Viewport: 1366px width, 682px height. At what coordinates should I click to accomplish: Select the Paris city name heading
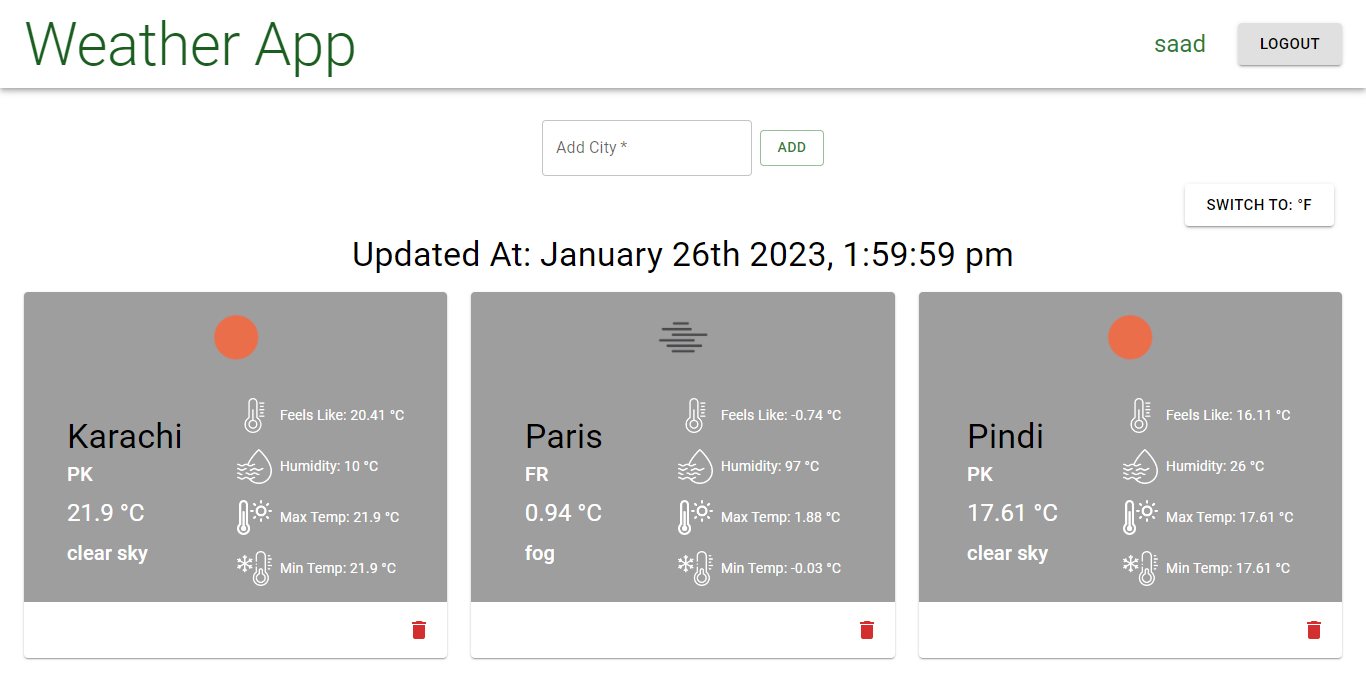564,436
